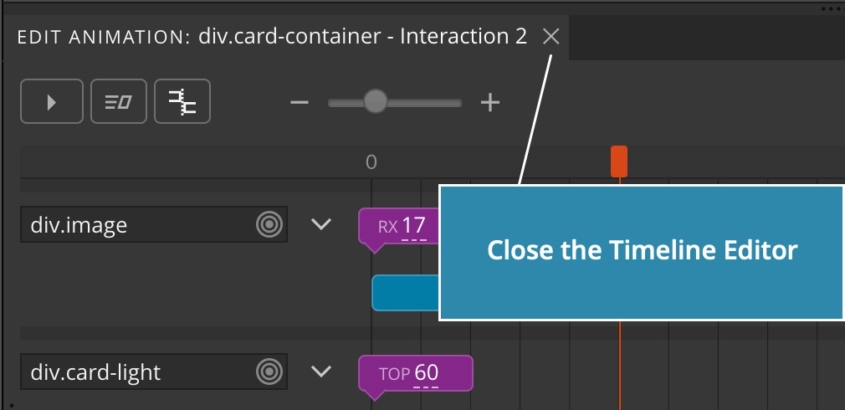The image size is (845, 410).
Task: Play the animation preview
Action: tap(52, 101)
